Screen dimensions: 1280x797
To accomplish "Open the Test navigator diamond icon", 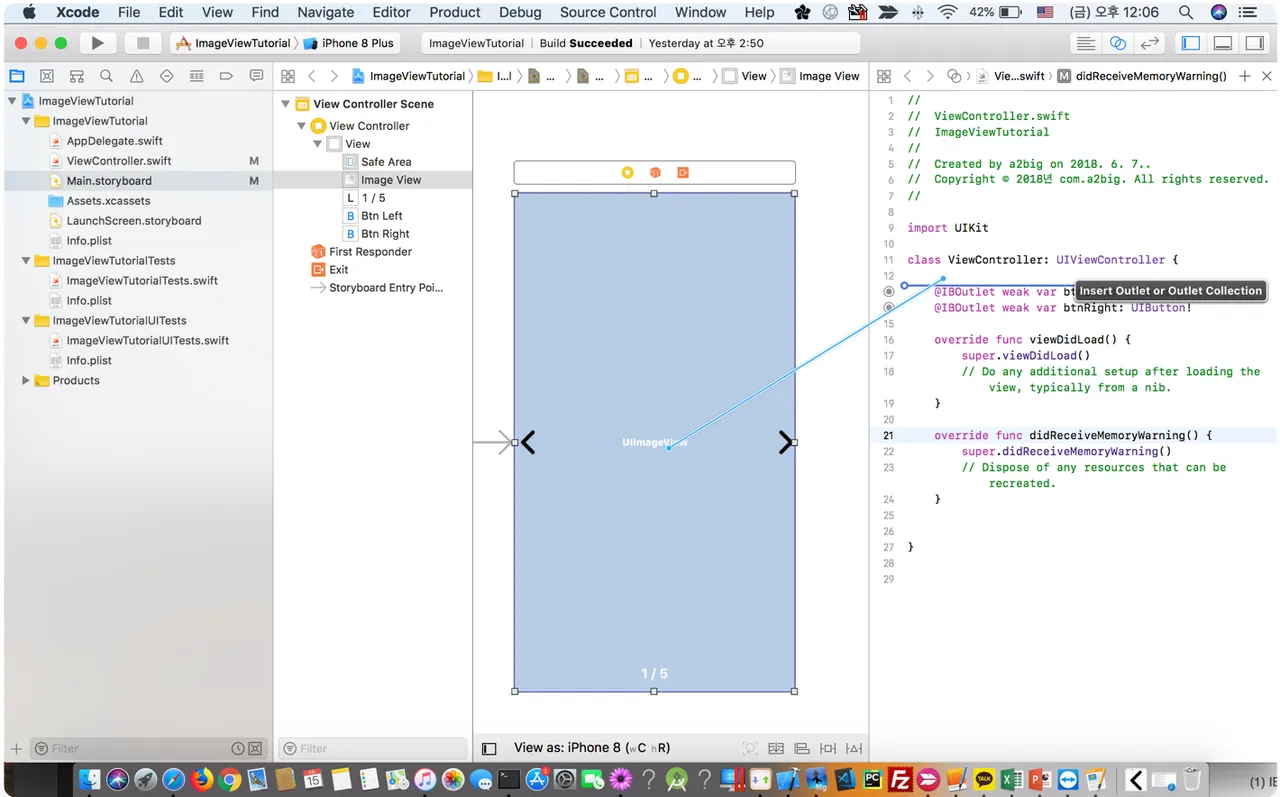I will 167,76.
